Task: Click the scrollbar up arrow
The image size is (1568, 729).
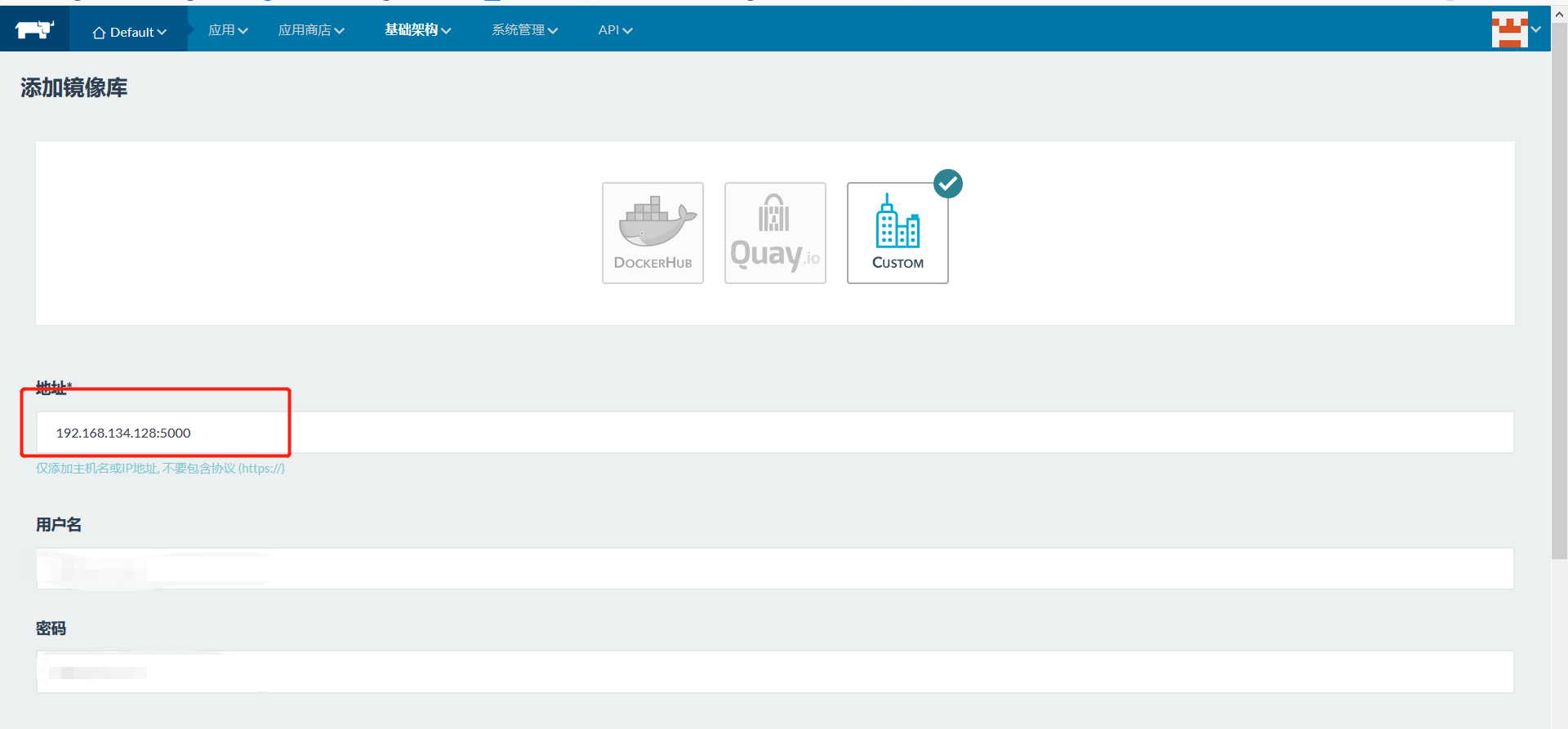Action: pyautogui.click(x=1559, y=14)
